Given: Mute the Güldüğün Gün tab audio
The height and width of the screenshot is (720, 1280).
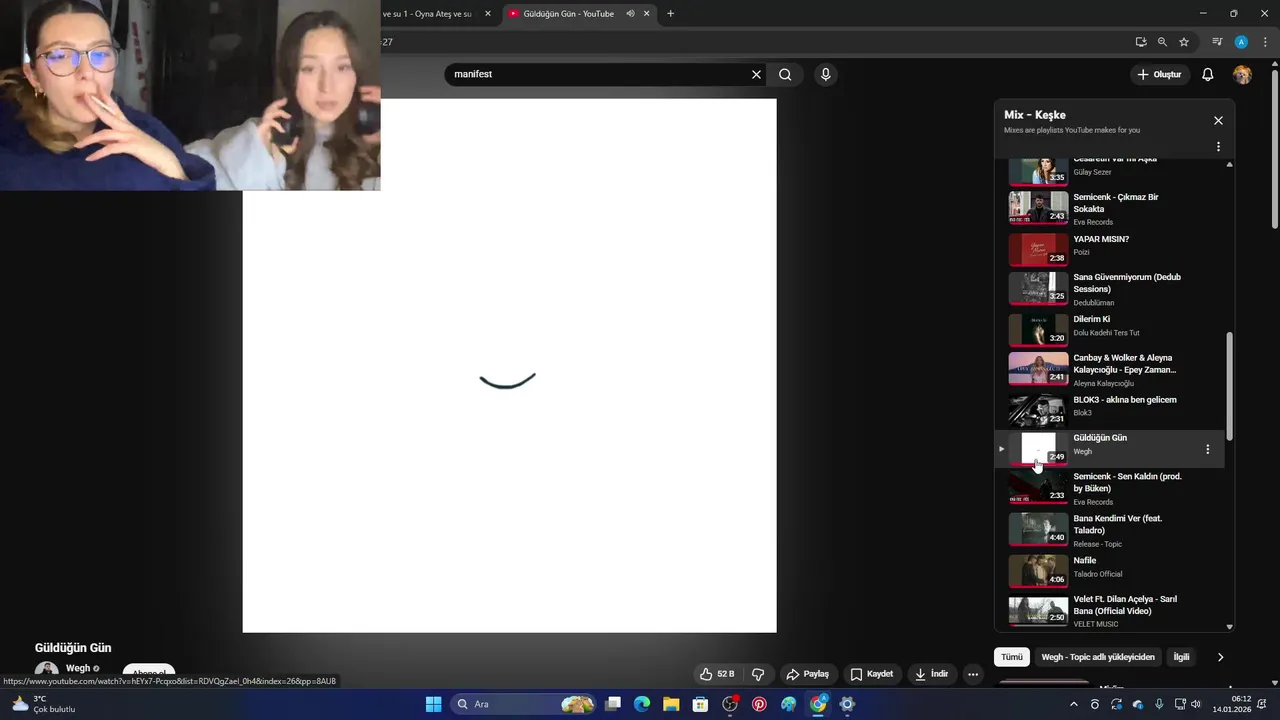Looking at the screenshot, I should tap(630, 14).
